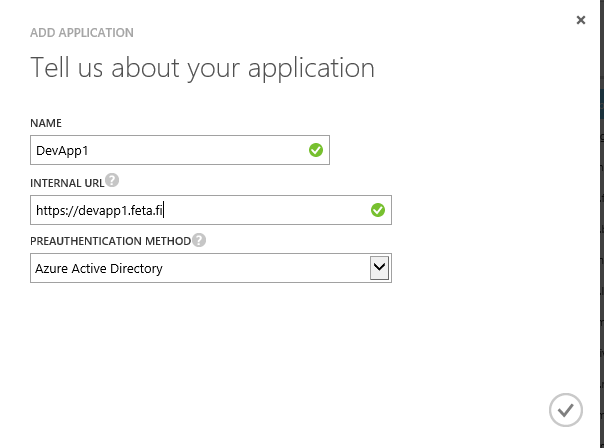This screenshot has height=448, width=604.
Task: Click the NAME field label
Action: [46, 123]
